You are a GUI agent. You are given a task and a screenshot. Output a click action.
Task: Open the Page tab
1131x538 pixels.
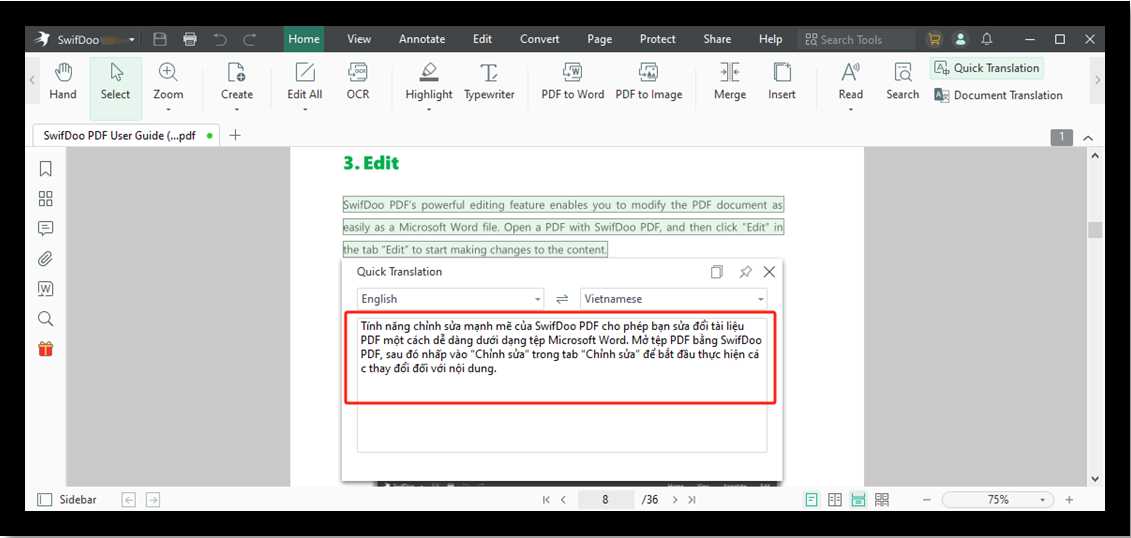click(599, 39)
